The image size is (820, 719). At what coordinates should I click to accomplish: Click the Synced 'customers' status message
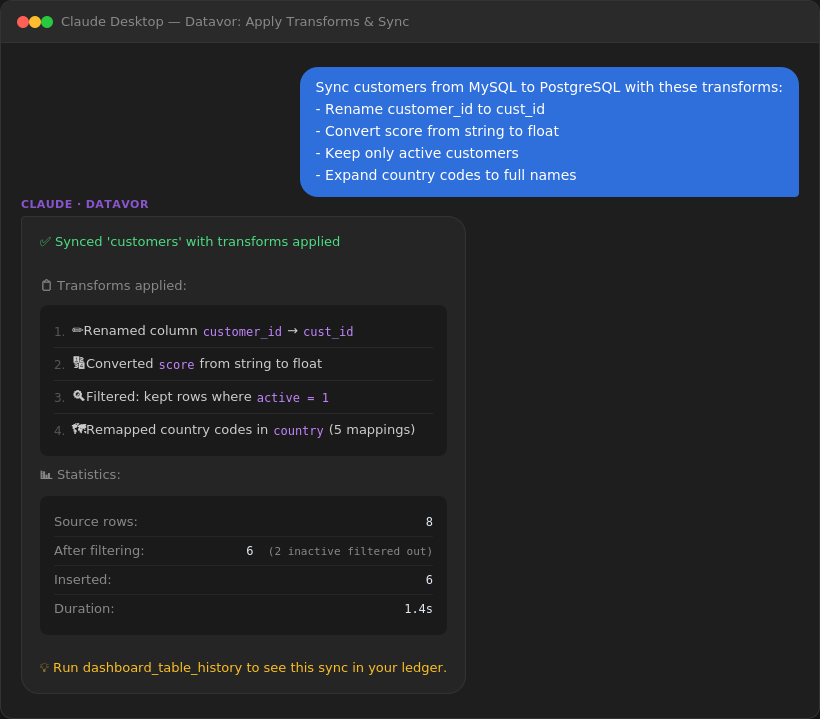click(x=196, y=241)
